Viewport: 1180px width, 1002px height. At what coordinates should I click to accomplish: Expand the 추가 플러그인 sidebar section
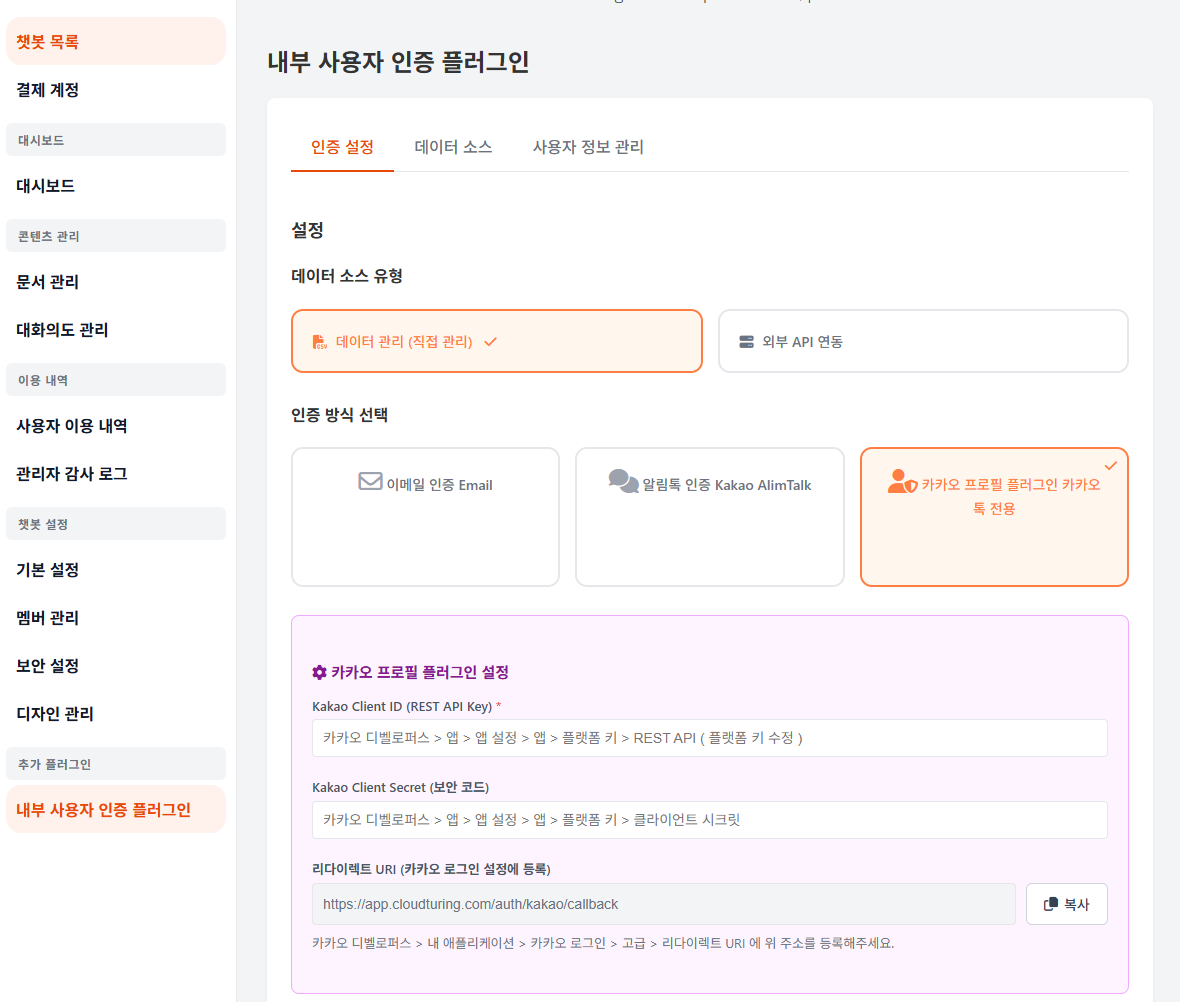(x=116, y=763)
